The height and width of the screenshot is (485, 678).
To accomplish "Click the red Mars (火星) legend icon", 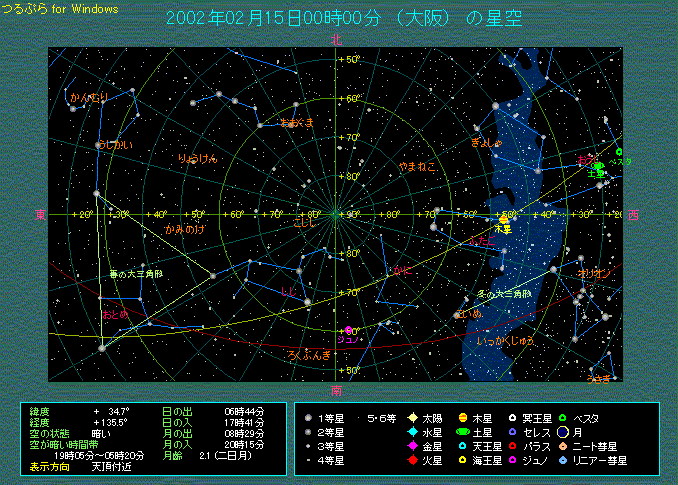I will [x=412, y=460].
